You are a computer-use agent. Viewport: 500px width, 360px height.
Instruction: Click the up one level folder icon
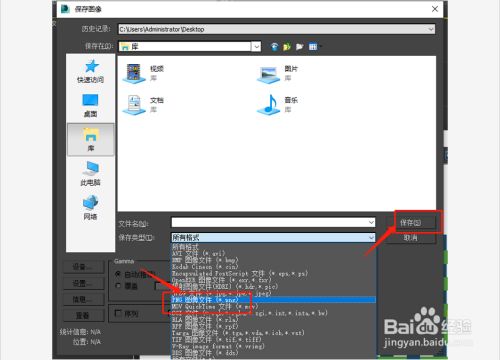[x=287, y=46]
